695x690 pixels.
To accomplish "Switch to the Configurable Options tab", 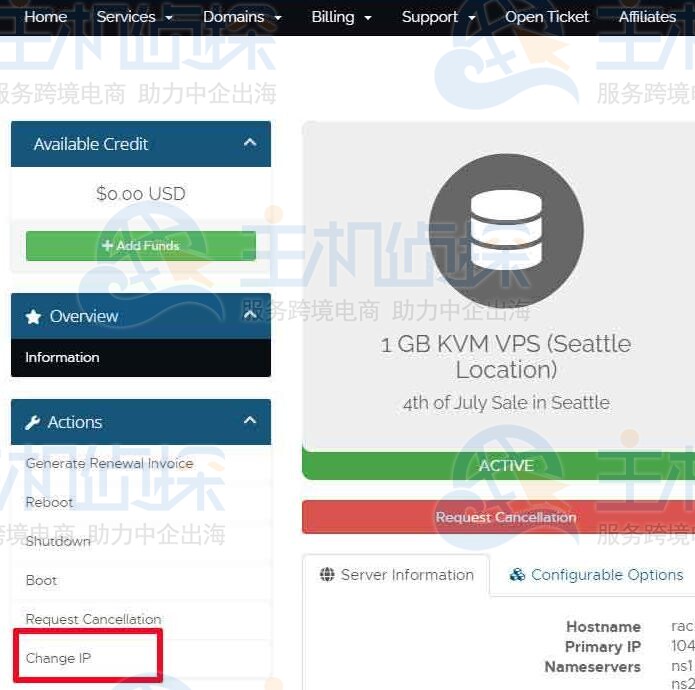I will pyautogui.click(x=596, y=575).
